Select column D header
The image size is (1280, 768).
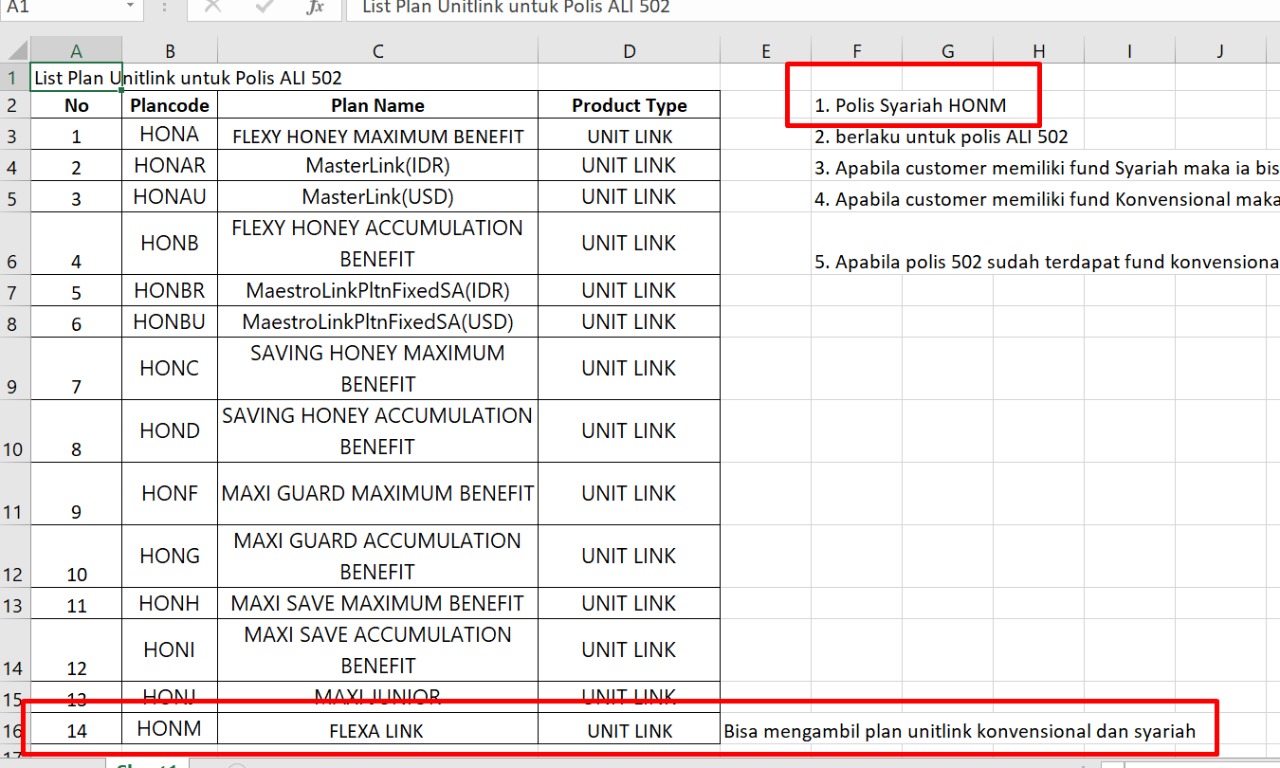[628, 51]
